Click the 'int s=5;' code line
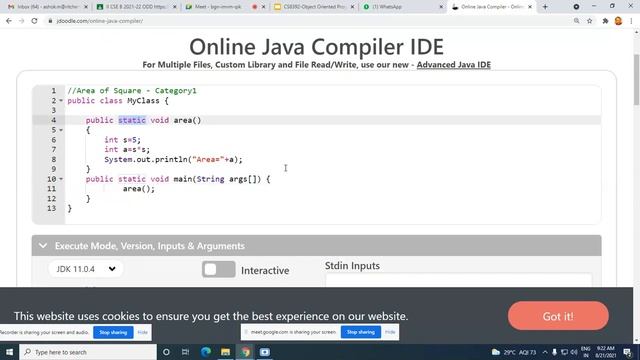Viewport: 640px width, 360px height. click(122, 140)
